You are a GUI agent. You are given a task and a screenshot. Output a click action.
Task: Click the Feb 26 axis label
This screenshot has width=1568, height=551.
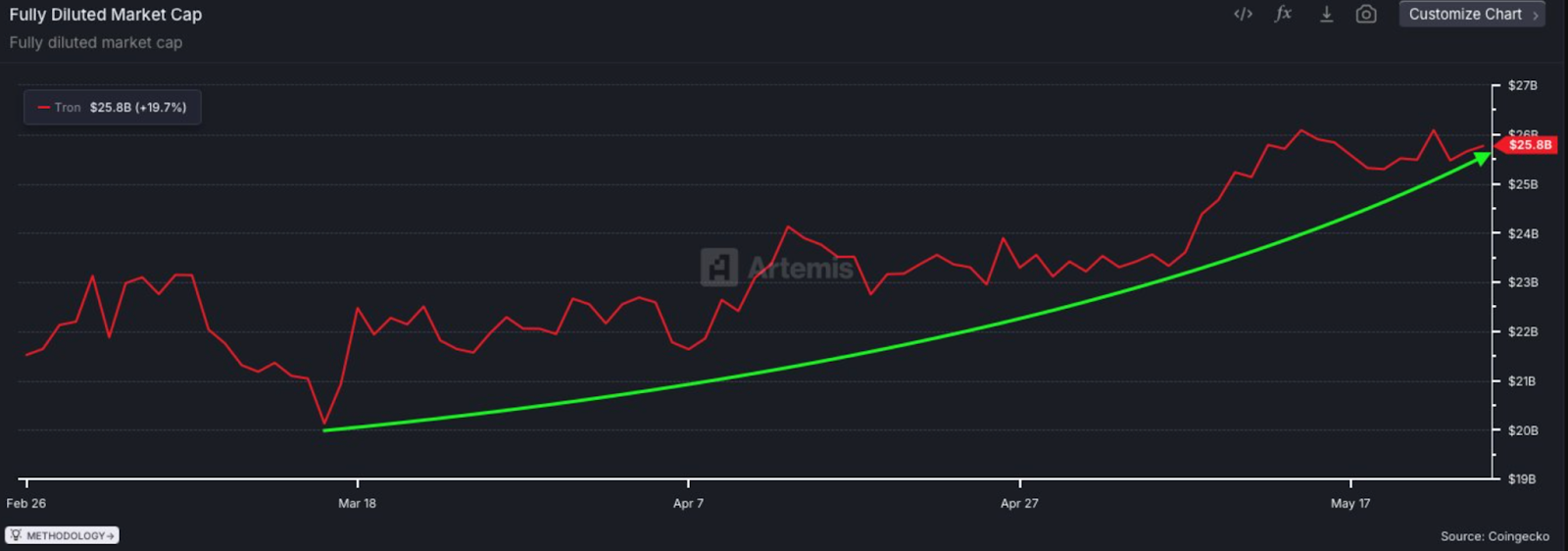26,503
